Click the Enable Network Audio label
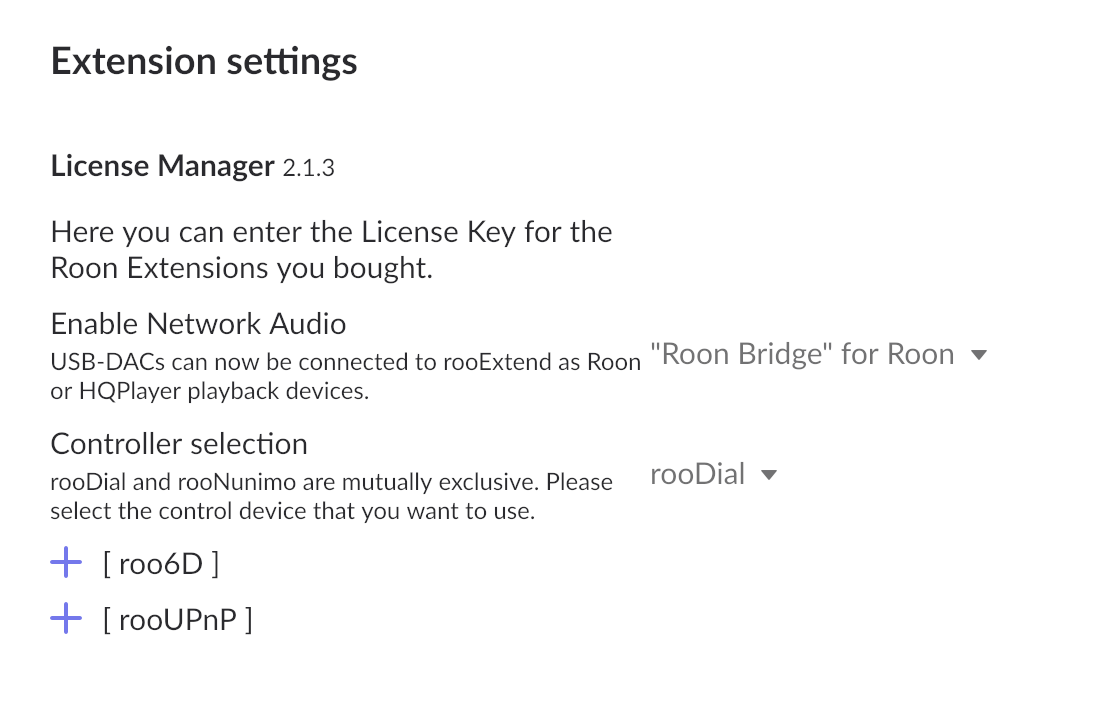 coord(199,324)
